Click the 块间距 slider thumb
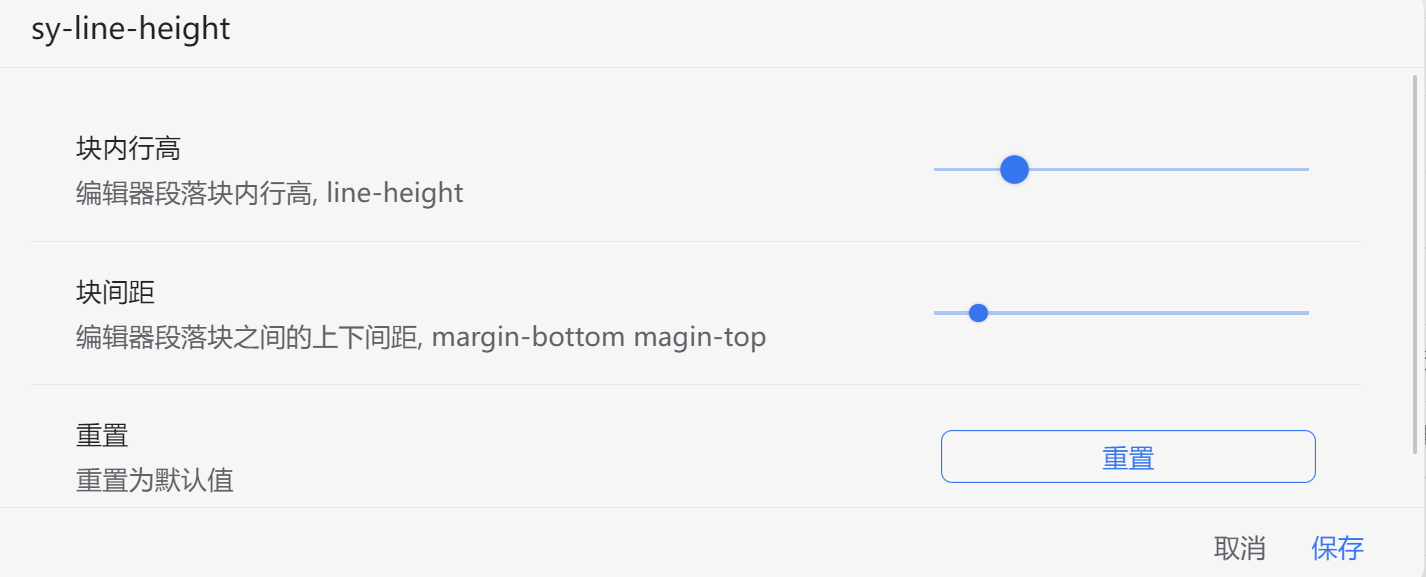This screenshot has height=577, width=1426. 979,313
